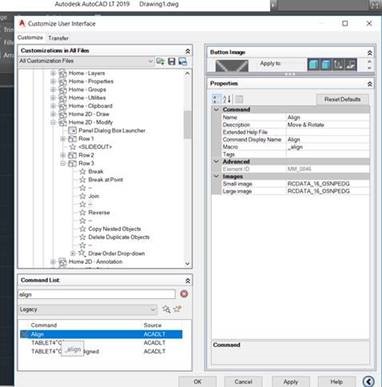
Task: Click the load partial customization file icon
Action: [160, 61]
